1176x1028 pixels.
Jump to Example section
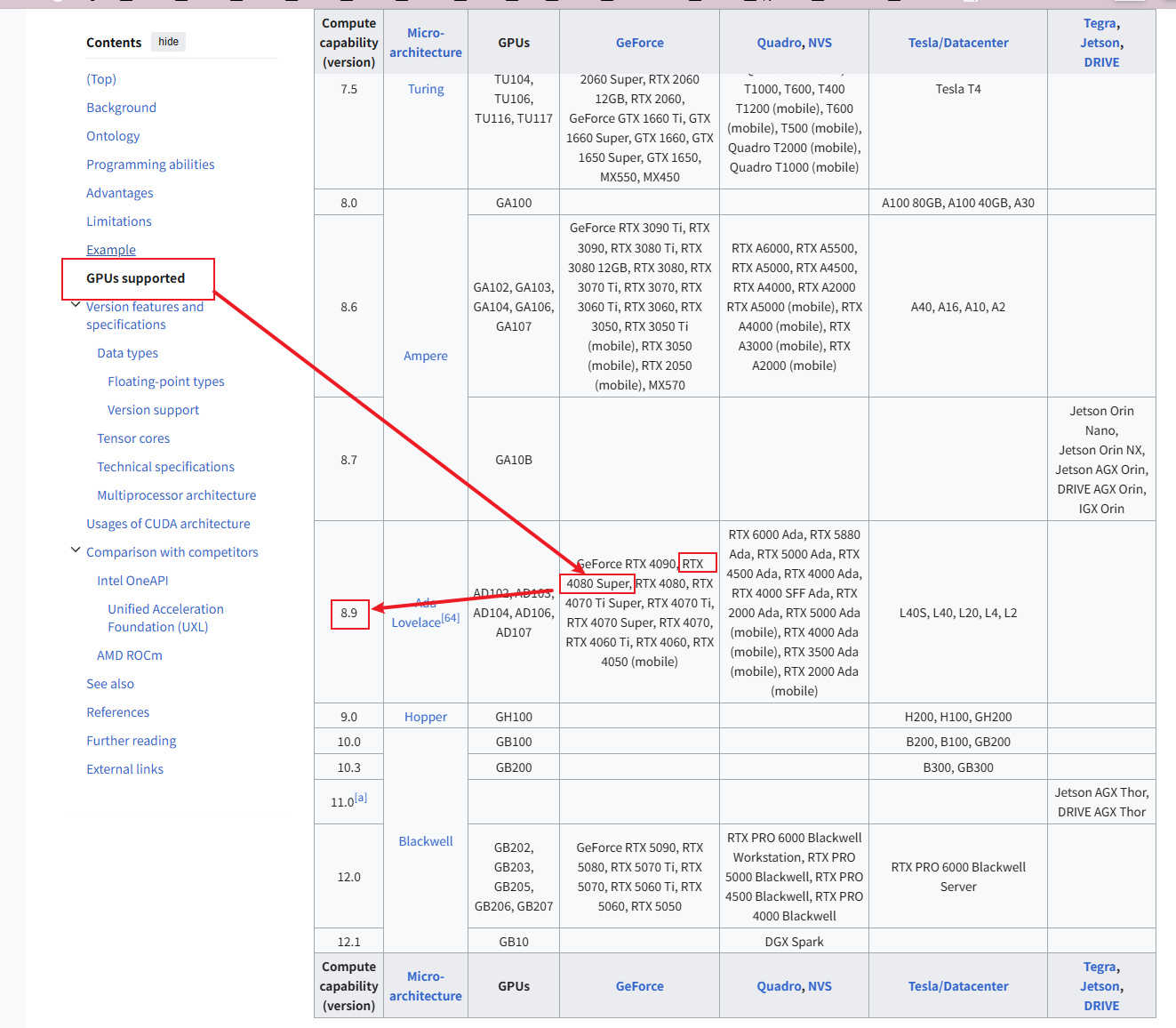(111, 250)
